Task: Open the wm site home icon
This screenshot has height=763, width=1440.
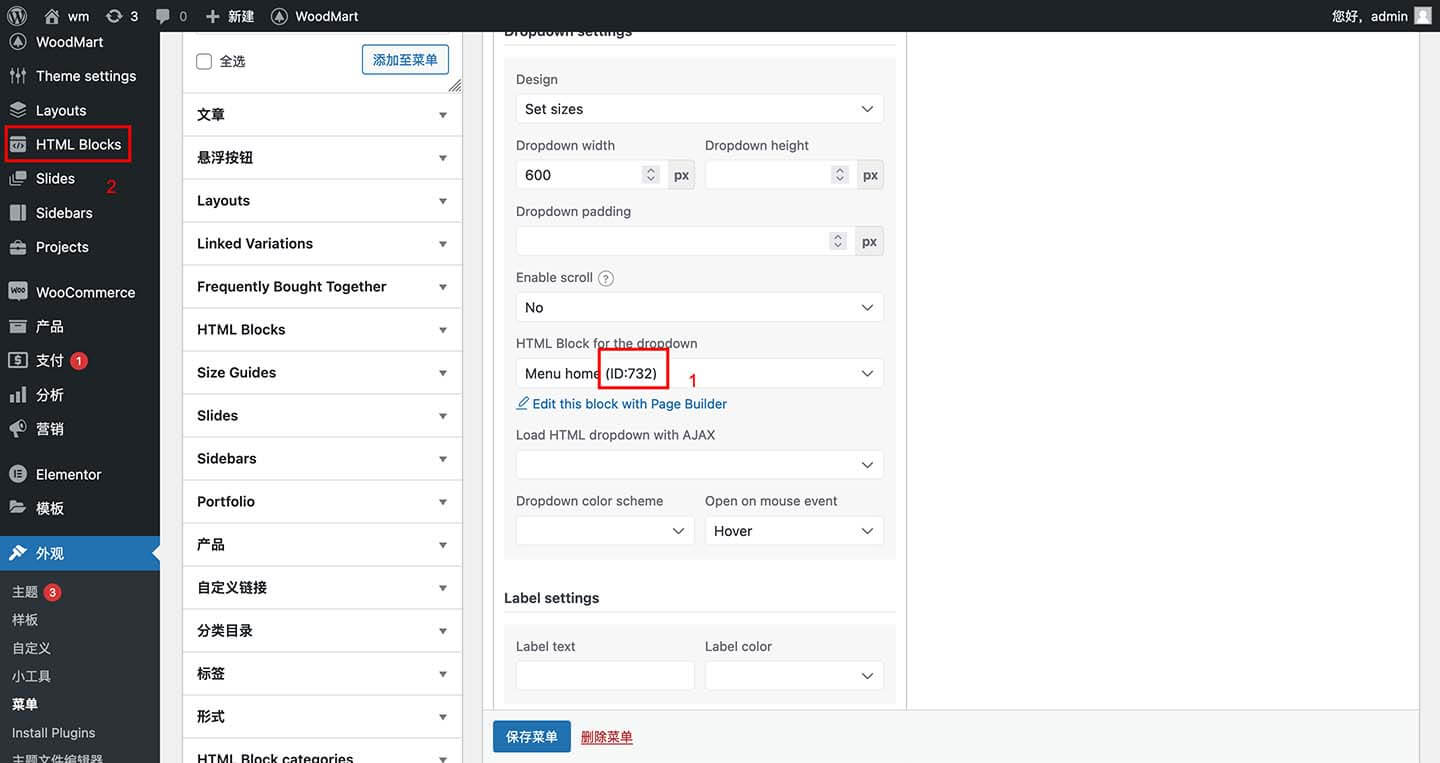Action: click(52, 16)
